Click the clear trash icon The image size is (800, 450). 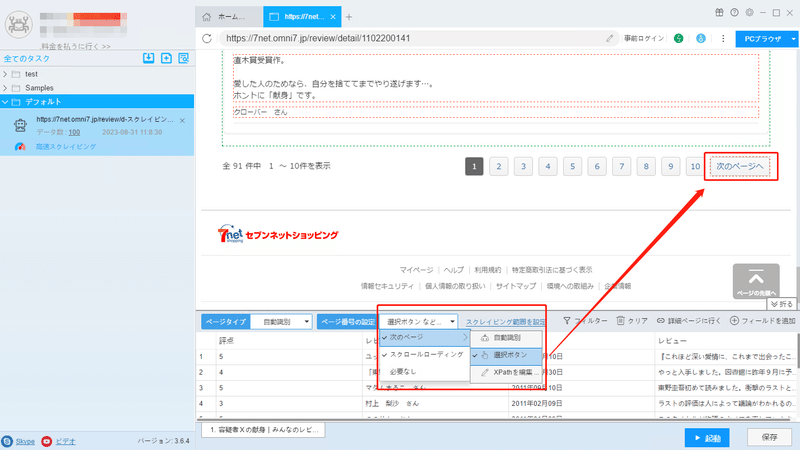(x=620, y=320)
